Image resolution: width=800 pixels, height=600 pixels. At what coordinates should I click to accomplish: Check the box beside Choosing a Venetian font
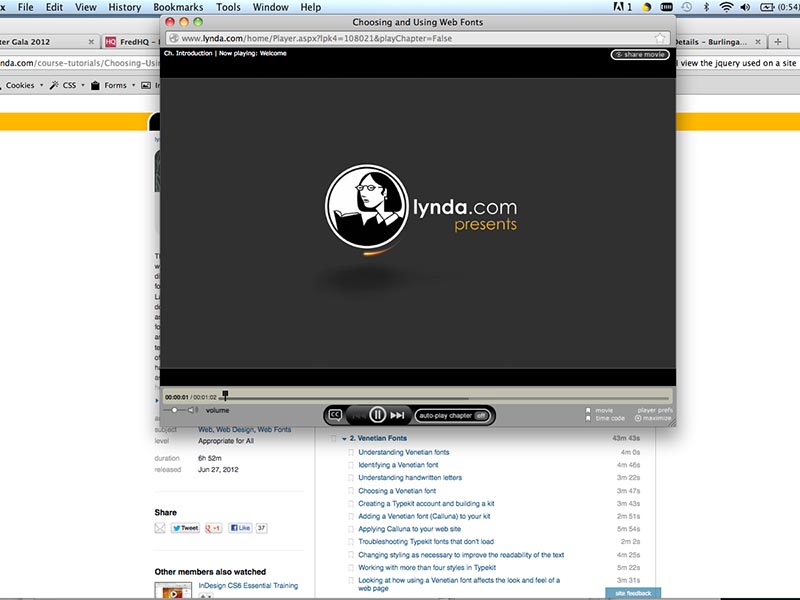(351, 491)
